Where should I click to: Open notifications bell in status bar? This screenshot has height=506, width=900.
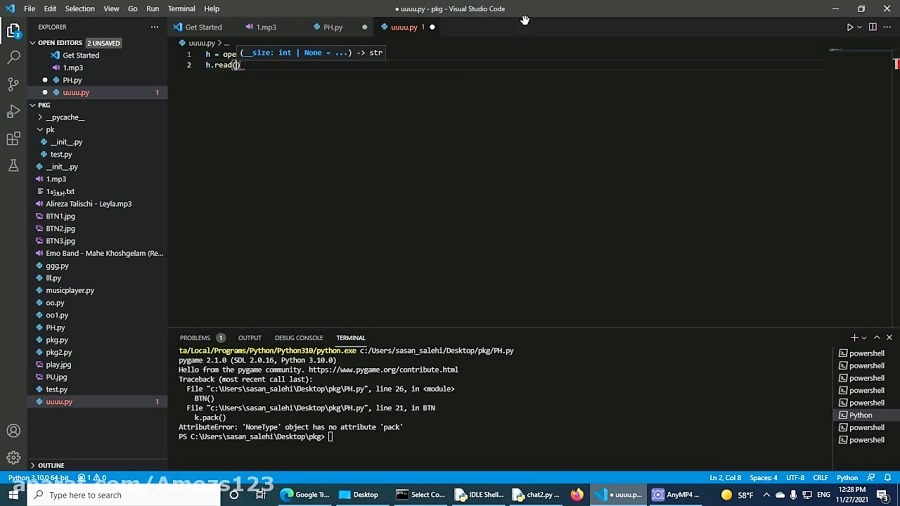(x=887, y=477)
